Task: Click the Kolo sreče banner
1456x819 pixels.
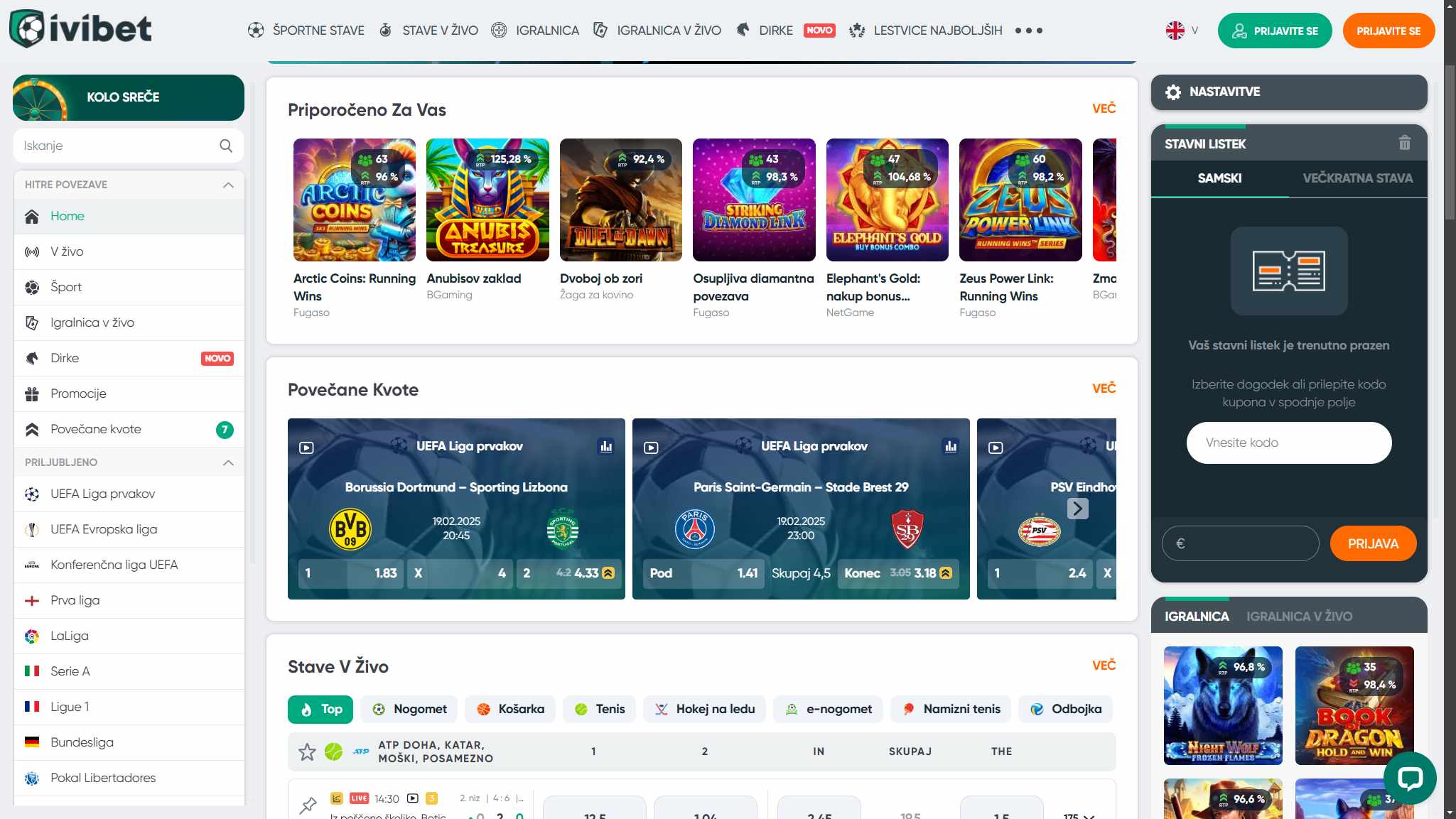Action: [x=129, y=97]
